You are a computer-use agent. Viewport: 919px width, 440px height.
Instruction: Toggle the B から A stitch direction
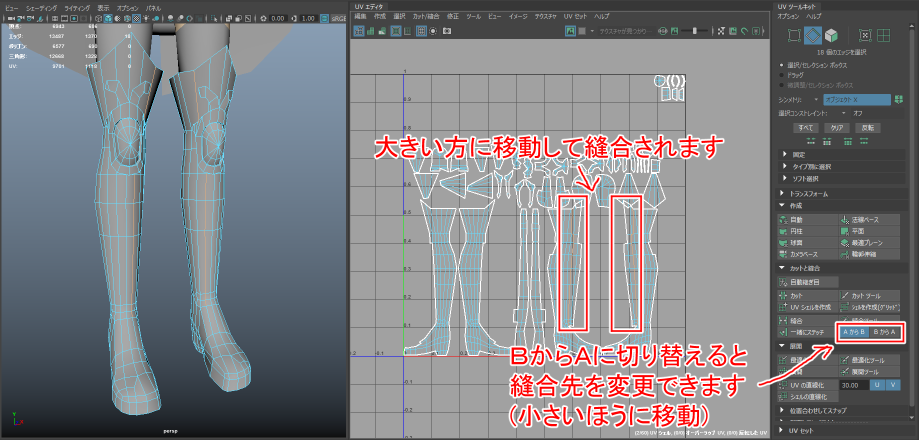[884, 332]
